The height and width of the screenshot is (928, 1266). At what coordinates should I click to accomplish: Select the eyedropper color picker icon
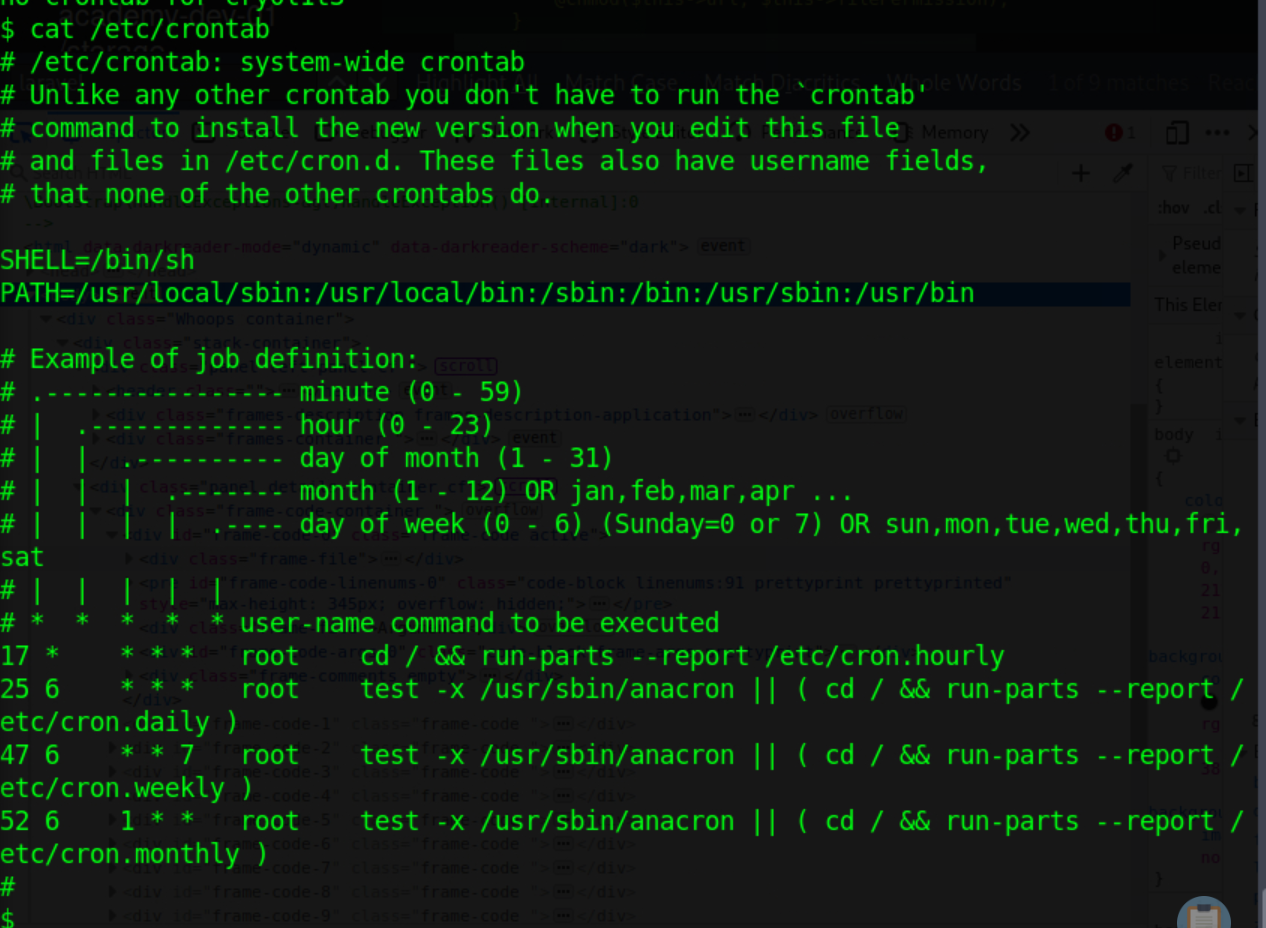pos(1123,173)
